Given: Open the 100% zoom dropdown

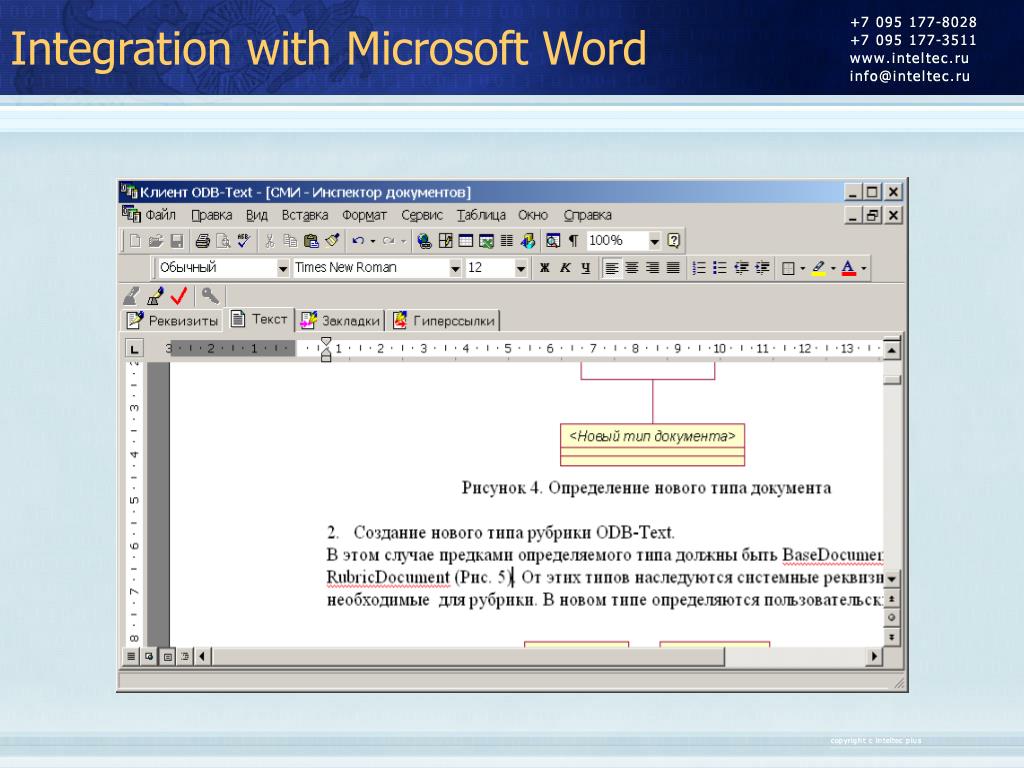Looking at the screenshot, I should 654,242.
